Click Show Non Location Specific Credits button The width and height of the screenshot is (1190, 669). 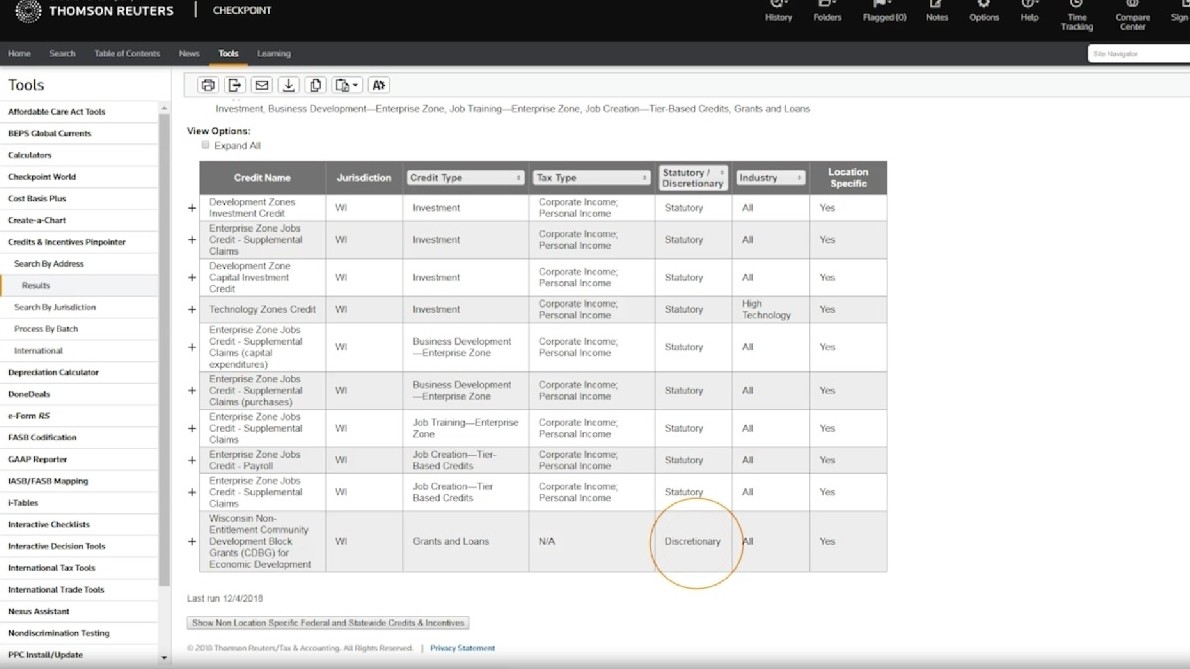click(x=328, y=623)
